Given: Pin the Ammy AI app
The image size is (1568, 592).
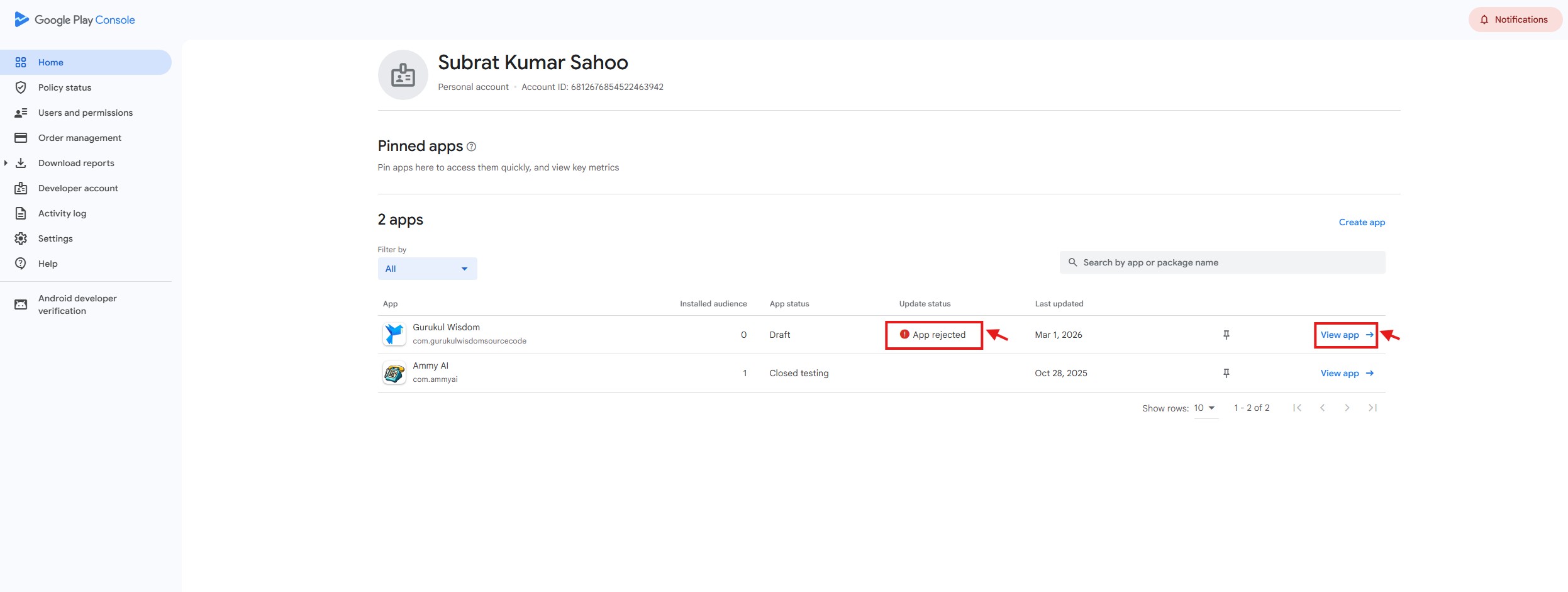Looking at the screenshot, I should click(x=1226, y=373).
